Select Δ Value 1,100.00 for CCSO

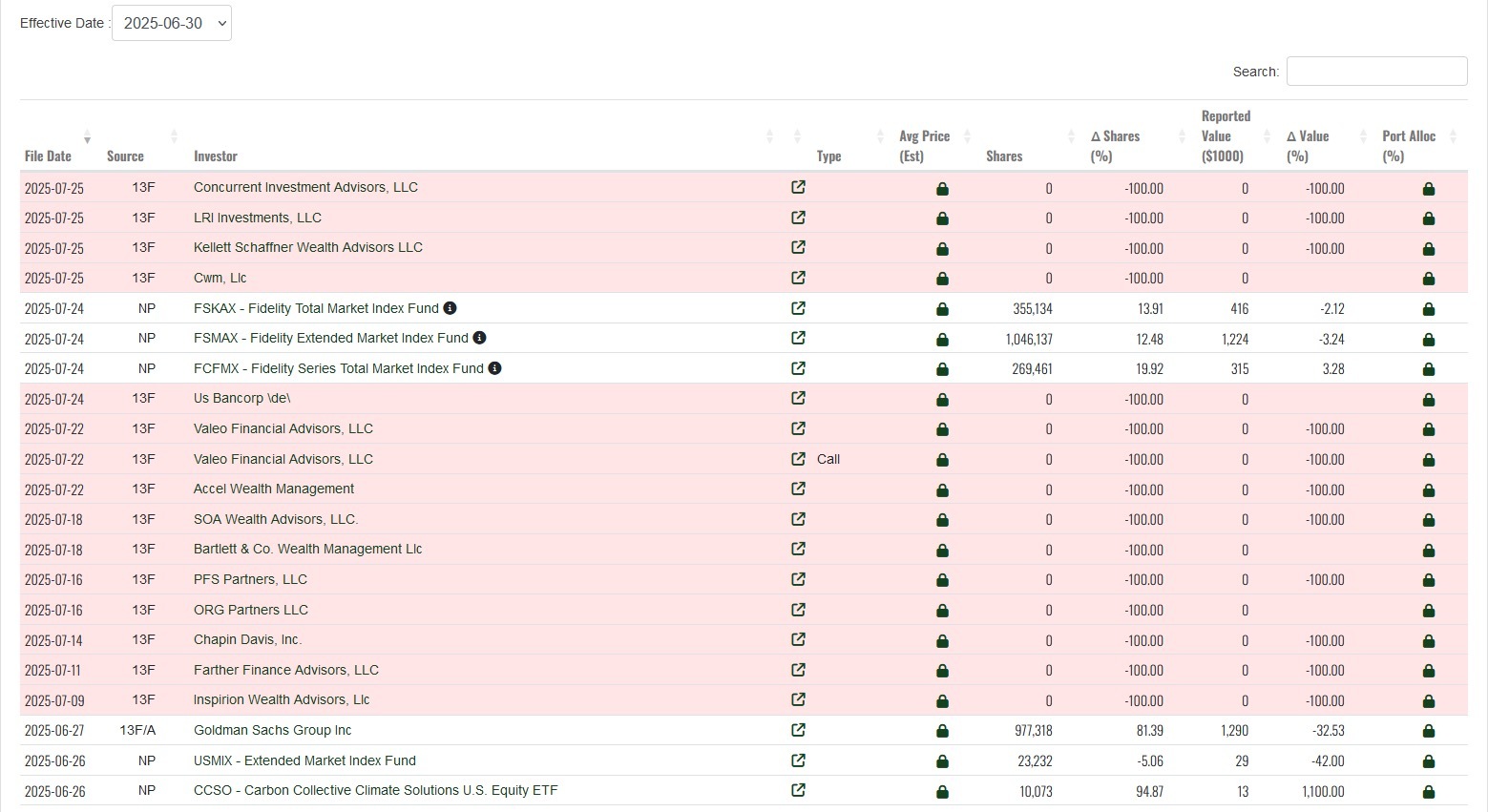click(1325, 791)
